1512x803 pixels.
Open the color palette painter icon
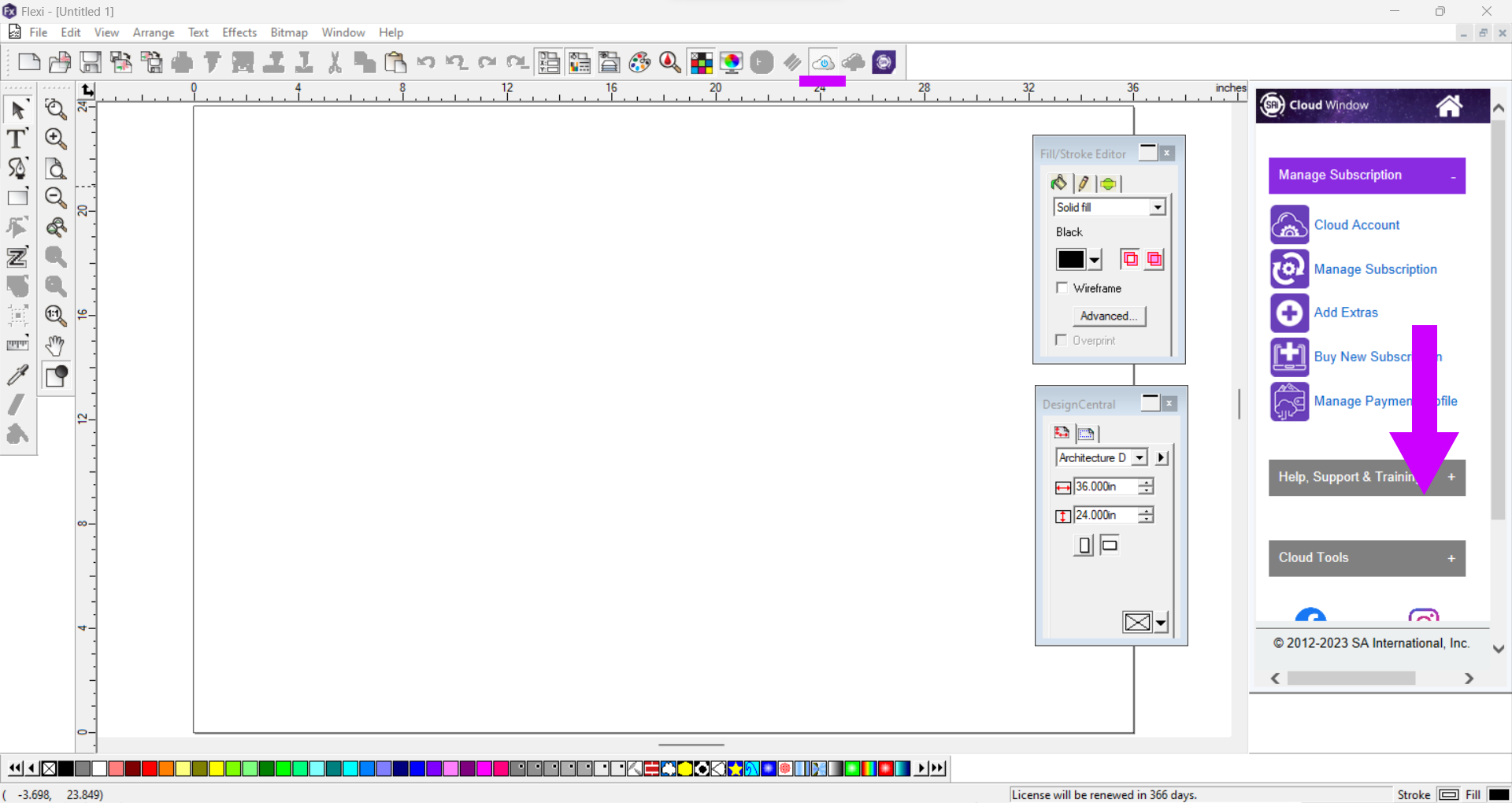pyautogui.click(x=639, y=62)
